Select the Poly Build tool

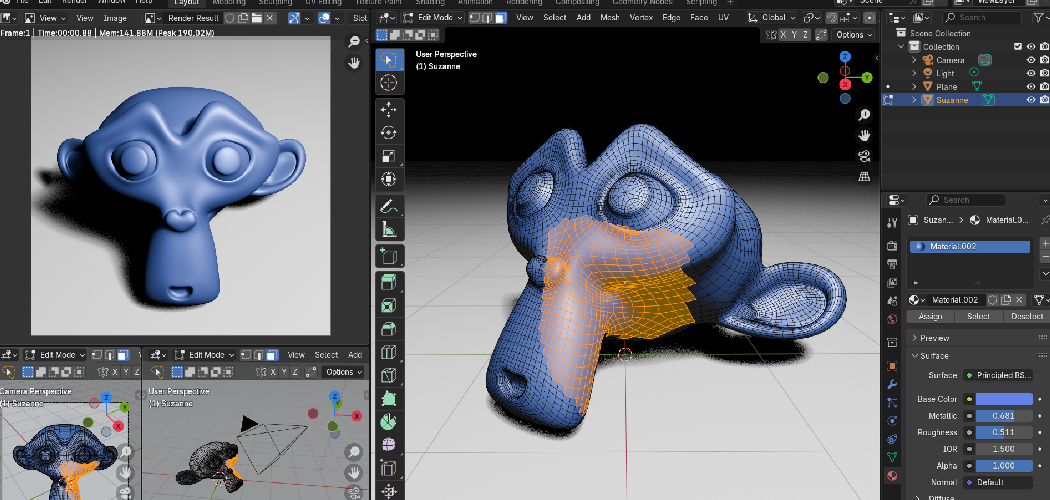click(389, 399)
